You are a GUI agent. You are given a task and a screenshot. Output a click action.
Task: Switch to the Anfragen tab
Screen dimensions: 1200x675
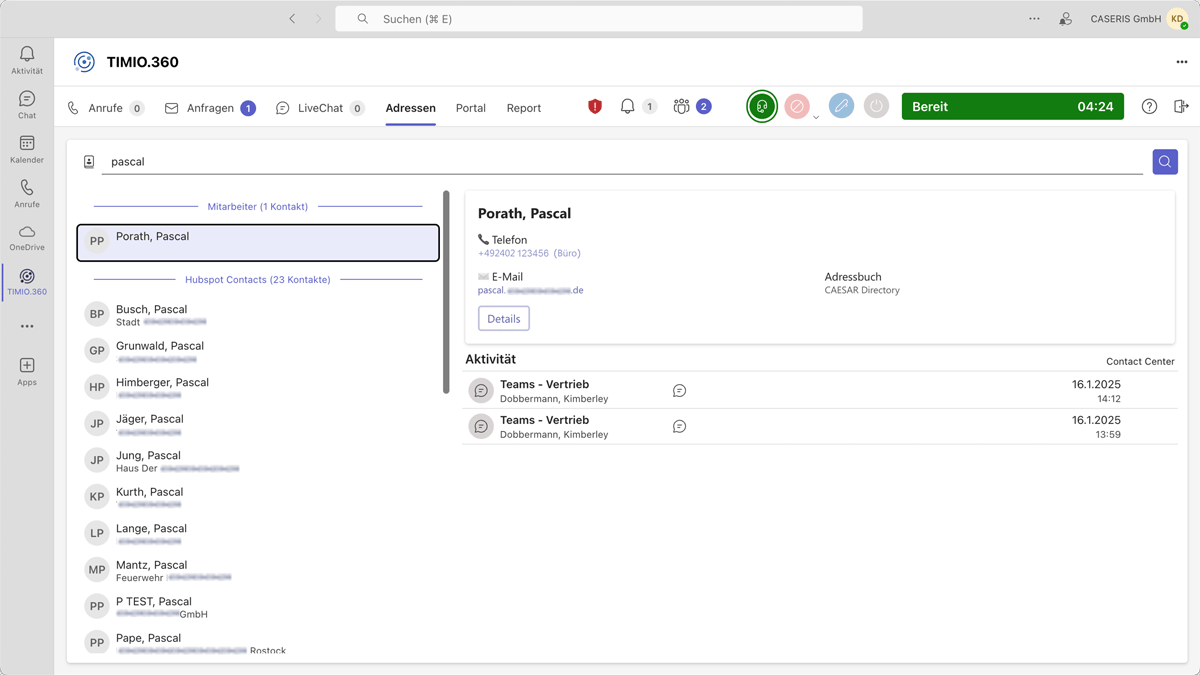(210, 108)
